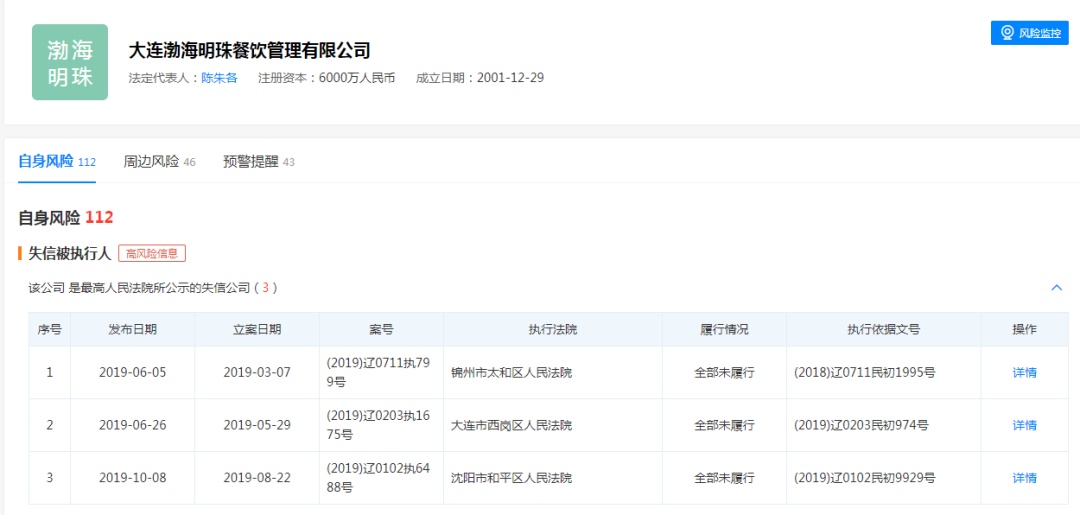
Task: Open 详情 for 沈阳市和平区人民法院 row
Action: (1024, 478)
